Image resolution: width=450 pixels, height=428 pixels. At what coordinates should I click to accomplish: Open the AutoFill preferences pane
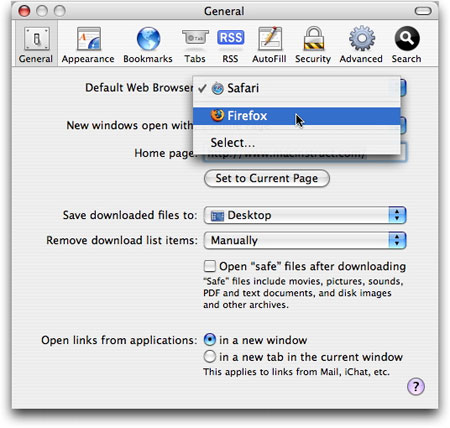tap(269, 45)
